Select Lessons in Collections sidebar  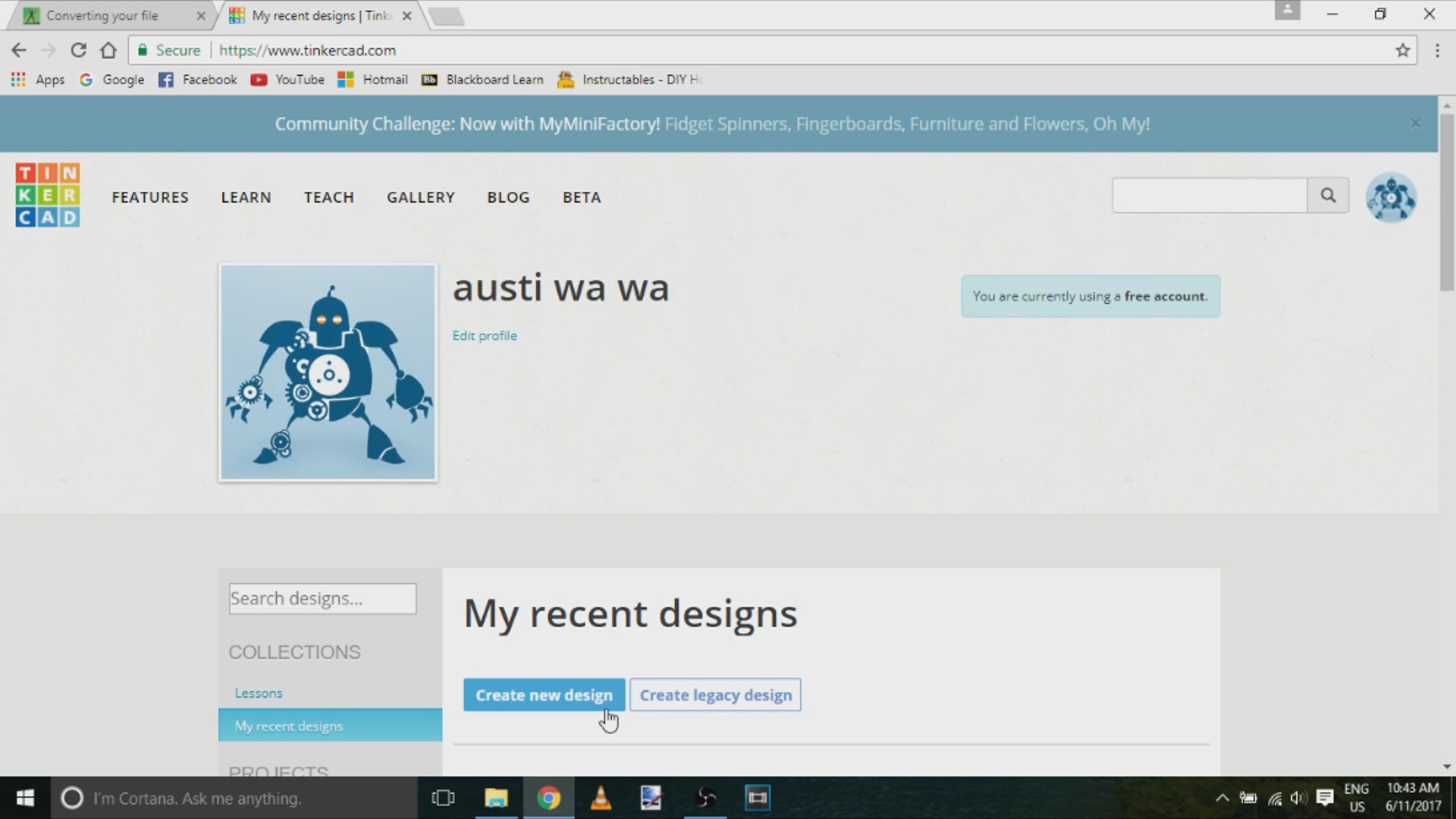(x=258, y=693)
